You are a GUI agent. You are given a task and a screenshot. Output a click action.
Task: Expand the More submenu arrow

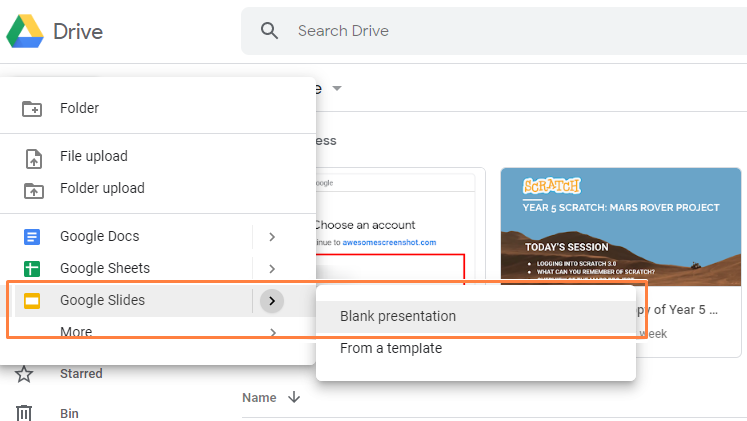point(273,332)
